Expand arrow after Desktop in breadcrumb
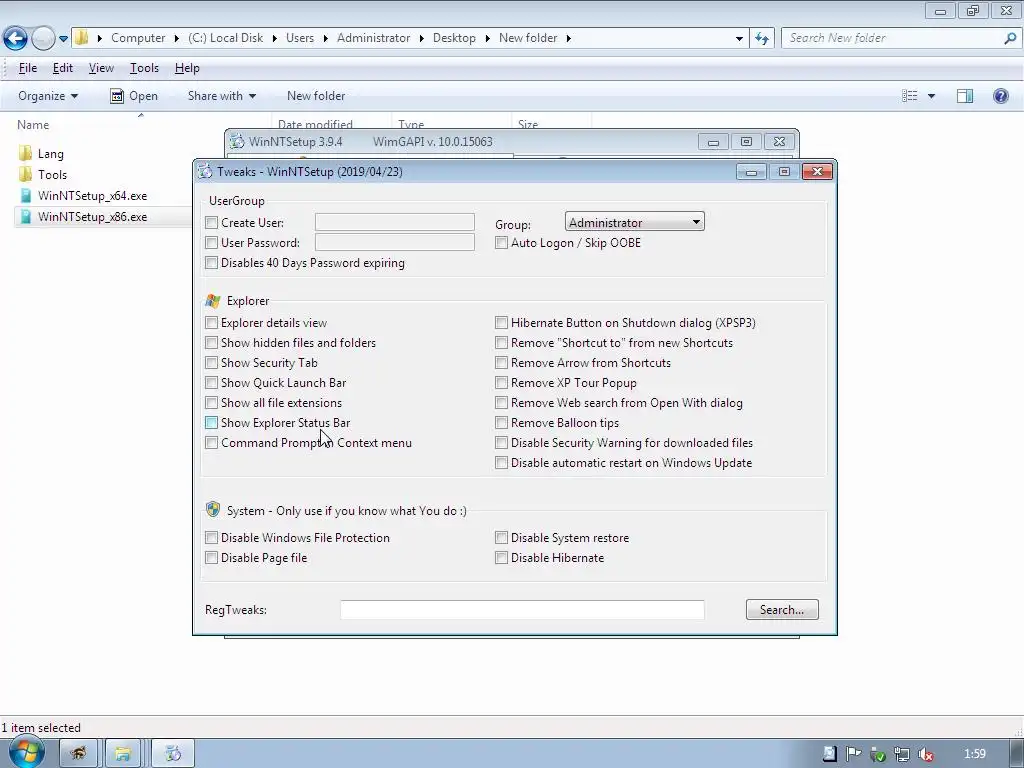Screen dimensions: 1024x768 [487, 39]
